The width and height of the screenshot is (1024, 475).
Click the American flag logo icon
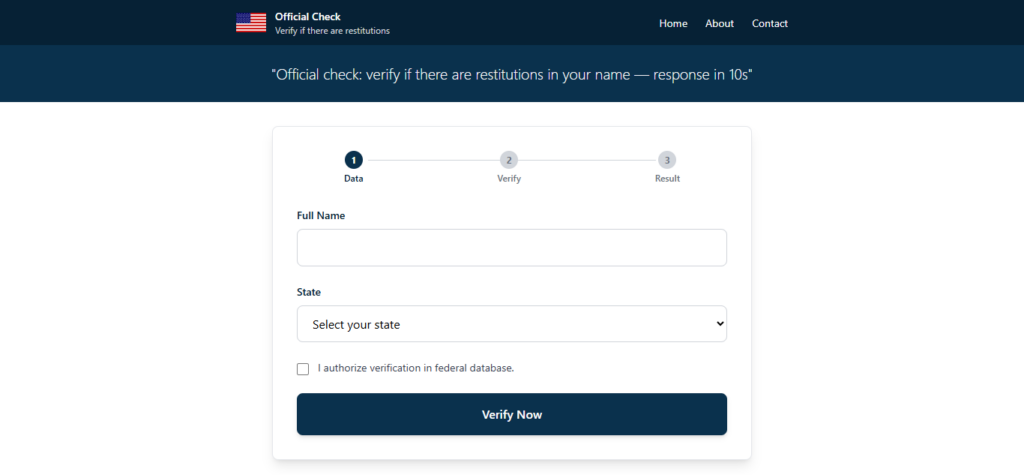pos(251,23)
